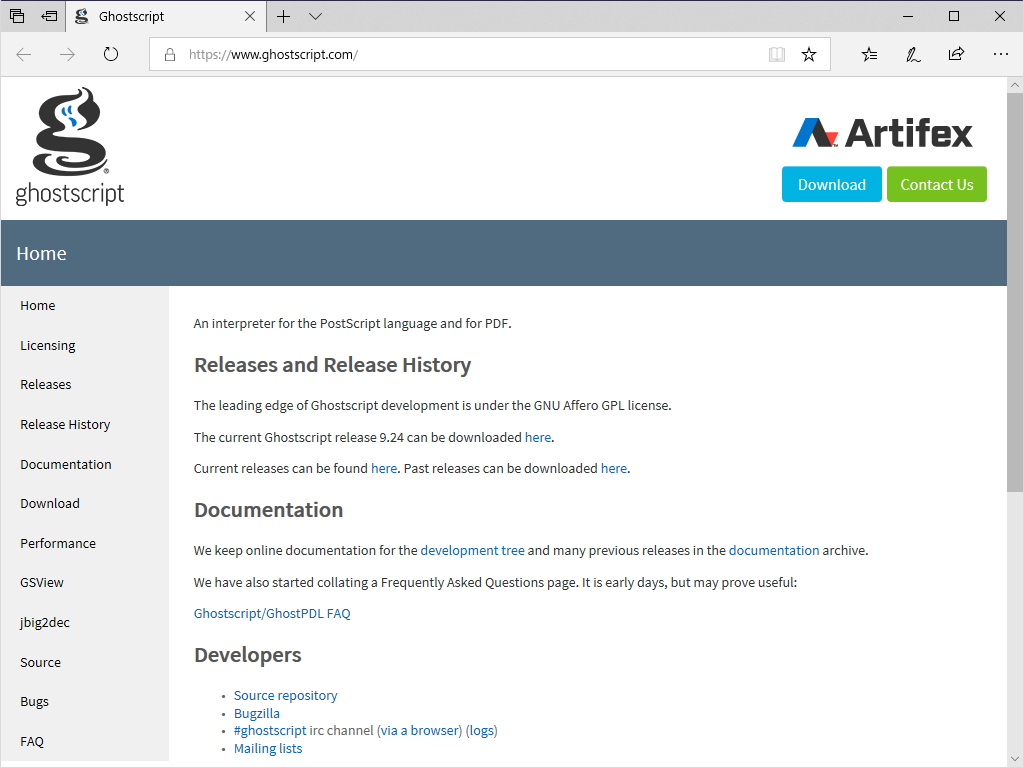The image size is (1024, 768).
Task: Open Source in sidebar menu
Action: (x=40, y=662)
